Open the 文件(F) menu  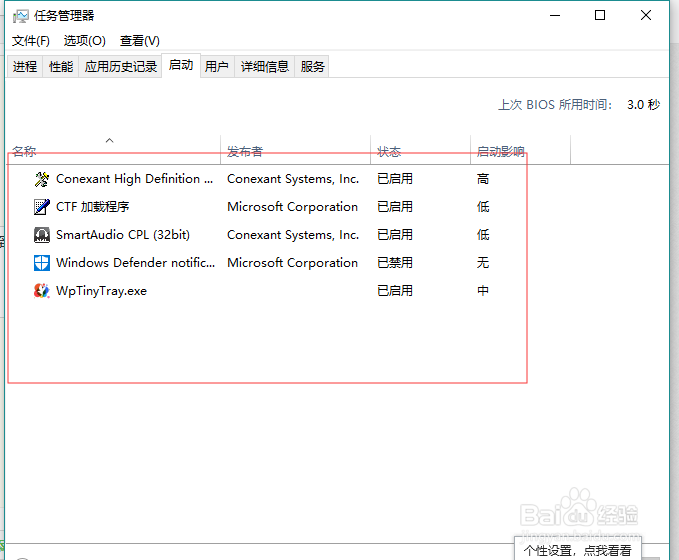point(30,41)
